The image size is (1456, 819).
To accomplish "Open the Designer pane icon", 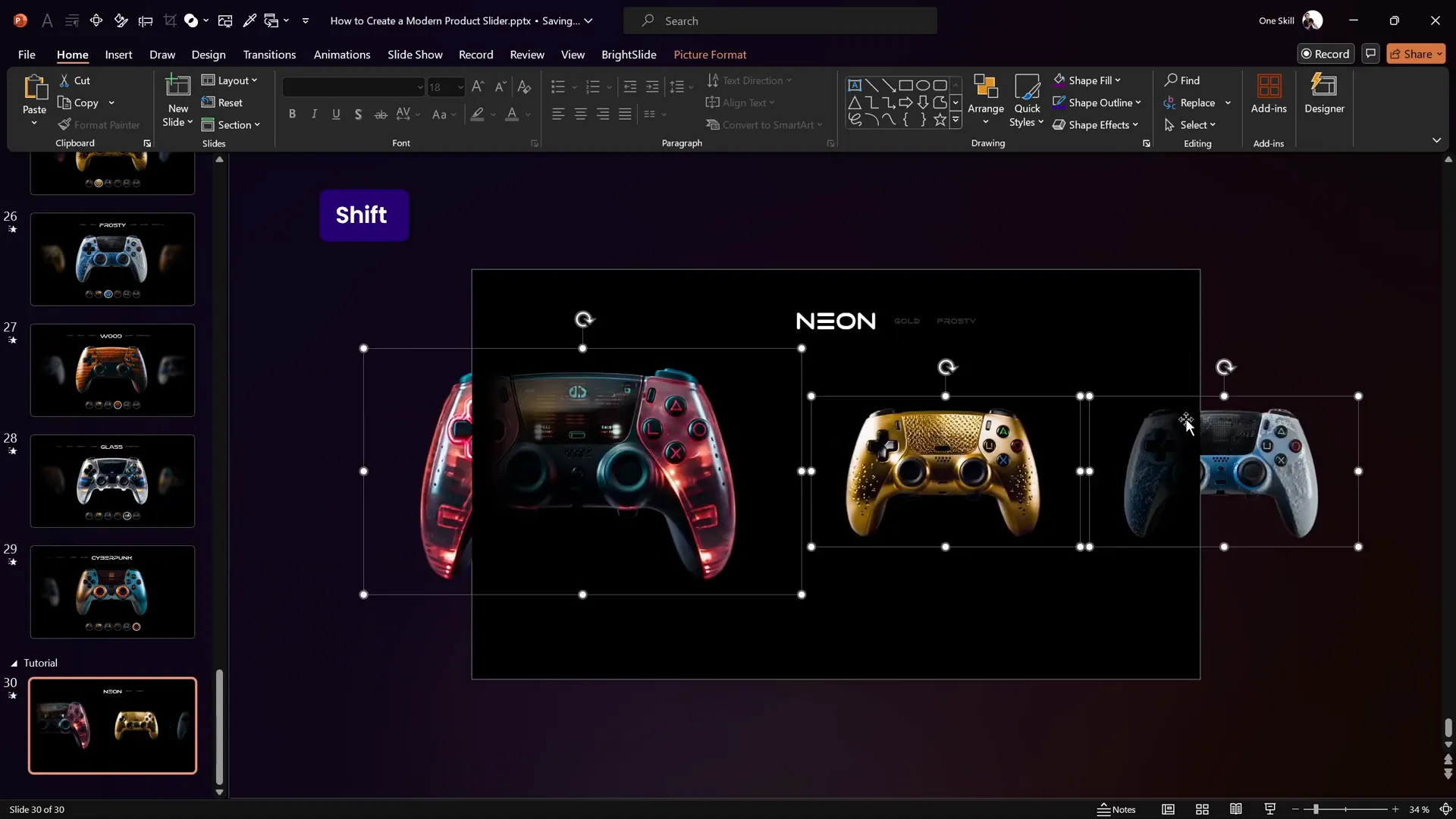I will pos(1324,86).
